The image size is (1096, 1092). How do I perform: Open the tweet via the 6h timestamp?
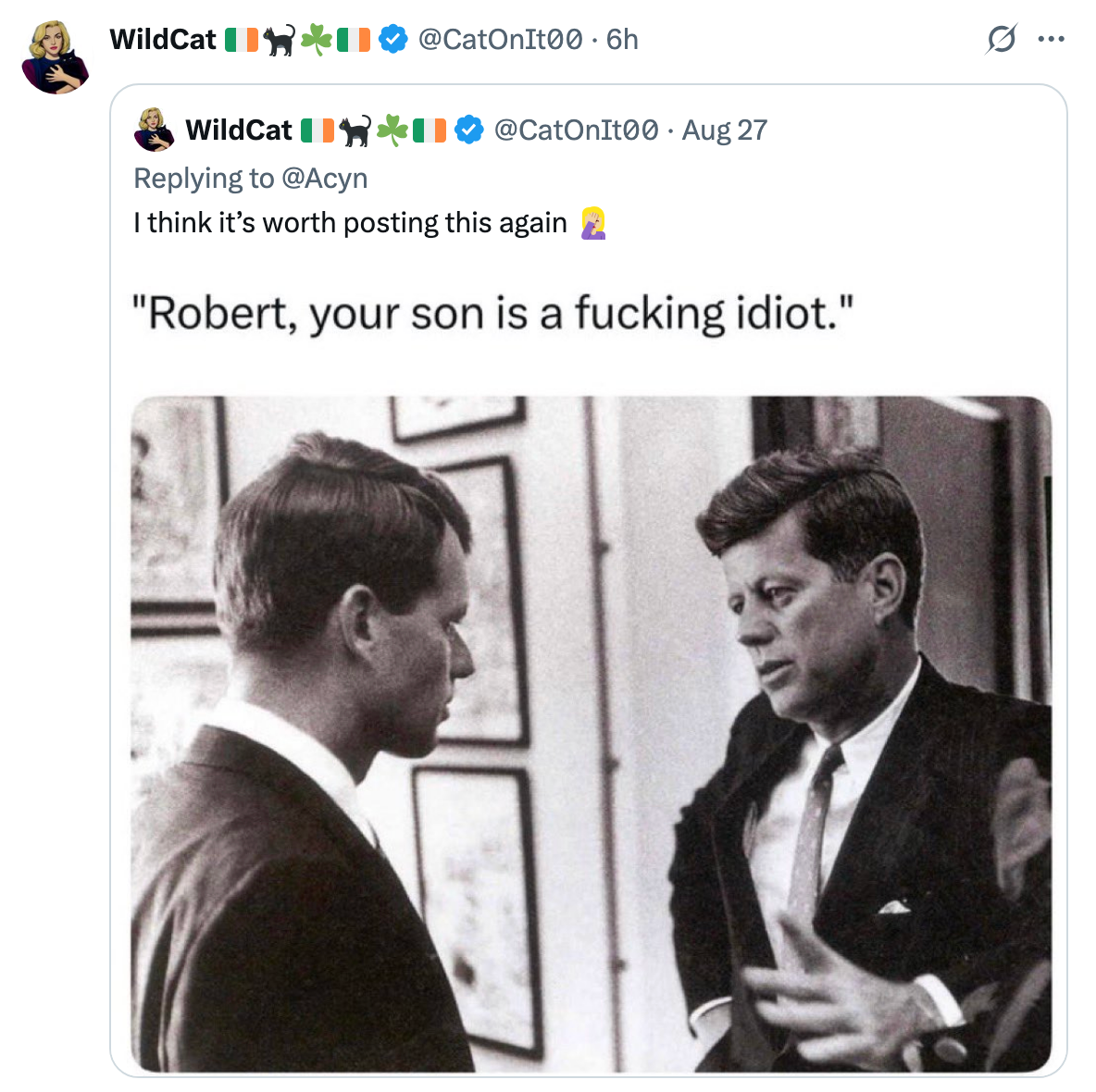[621, 39]
